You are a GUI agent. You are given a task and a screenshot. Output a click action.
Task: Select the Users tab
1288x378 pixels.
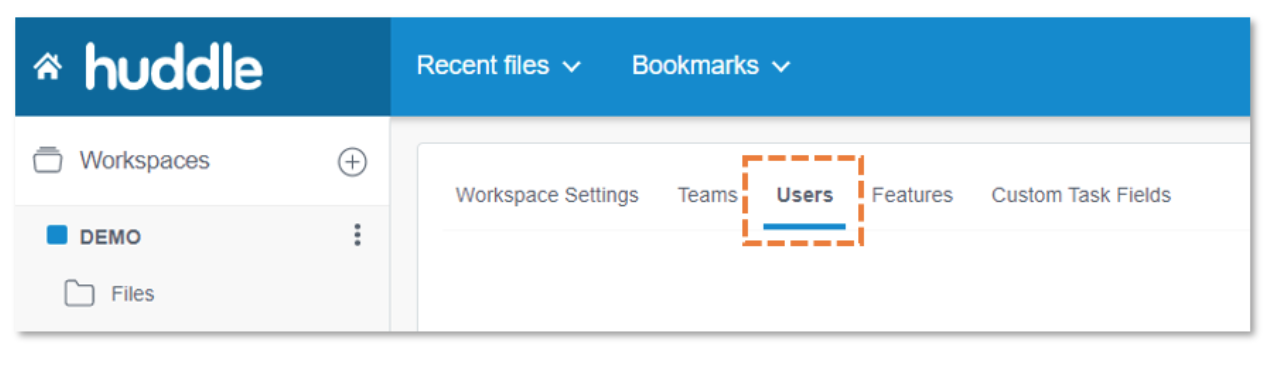click(x=805, y=195)
